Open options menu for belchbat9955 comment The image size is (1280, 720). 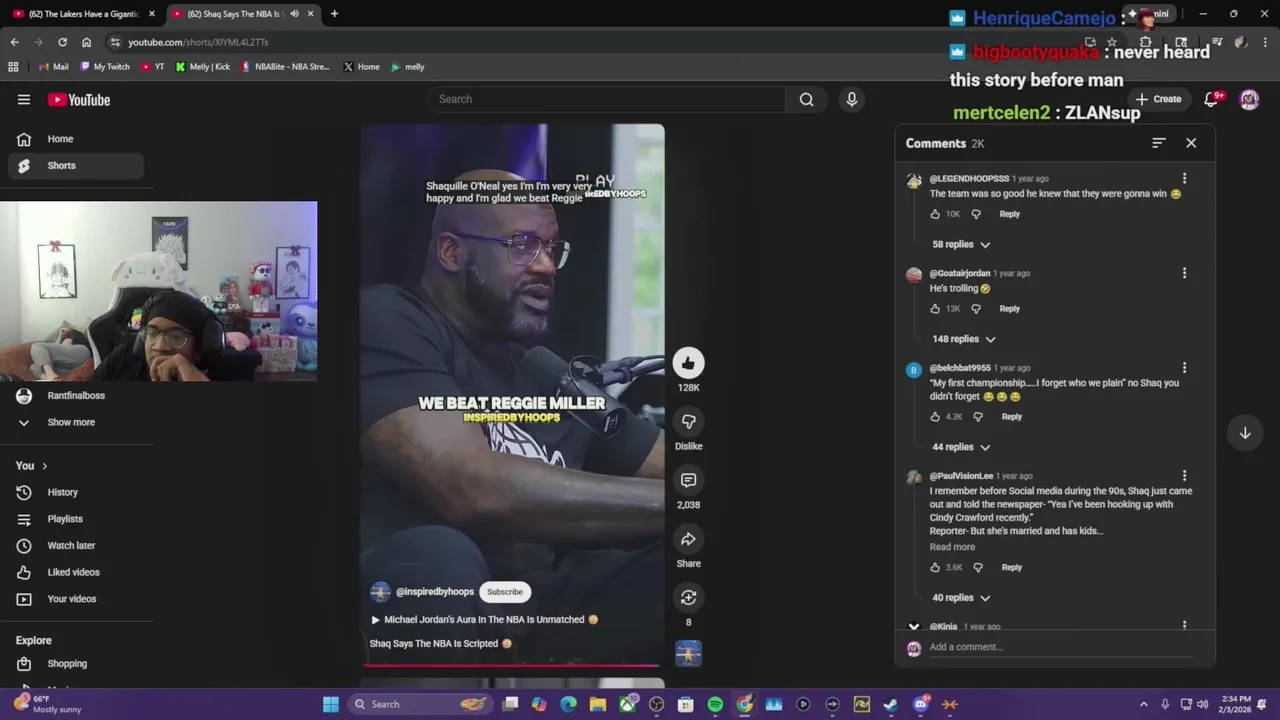tap(1184, 368)
